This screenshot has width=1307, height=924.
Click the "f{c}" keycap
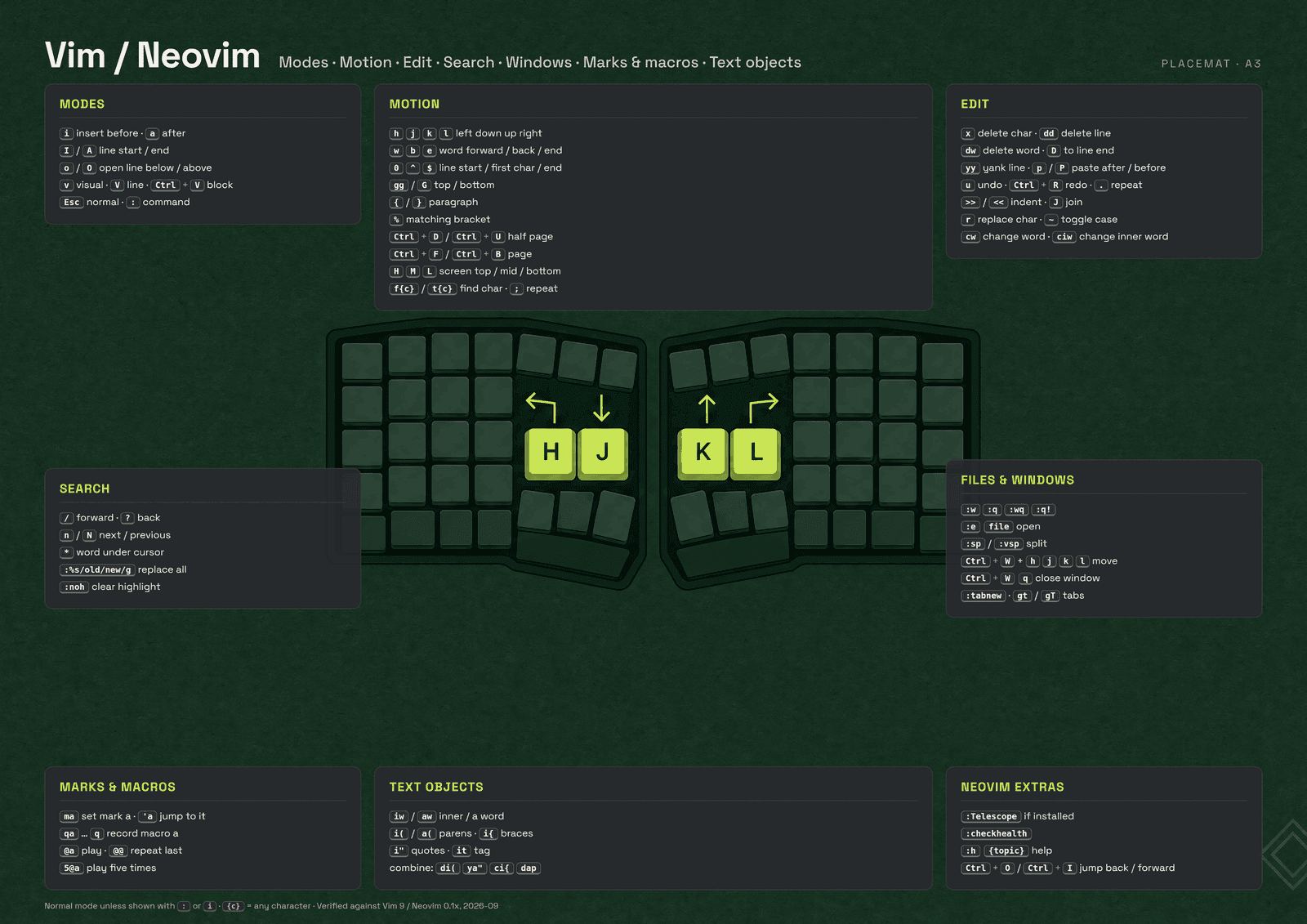coord(404,289)
